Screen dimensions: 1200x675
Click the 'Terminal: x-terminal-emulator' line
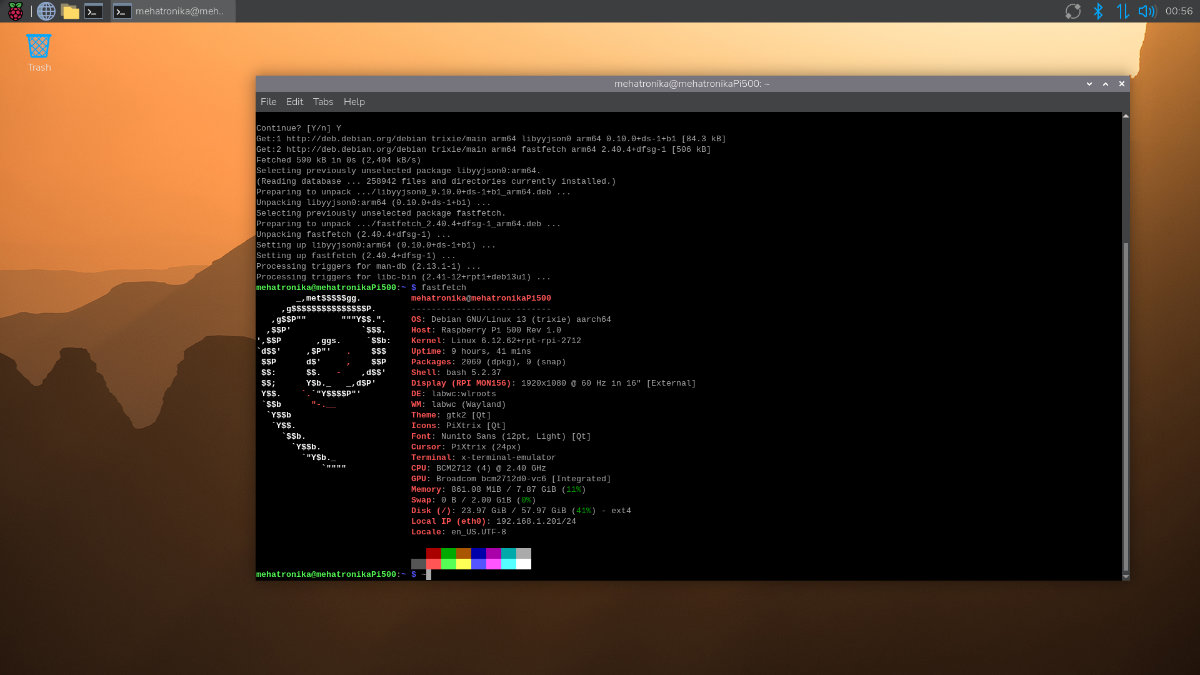pyautogui.click(x=483, y=458)
